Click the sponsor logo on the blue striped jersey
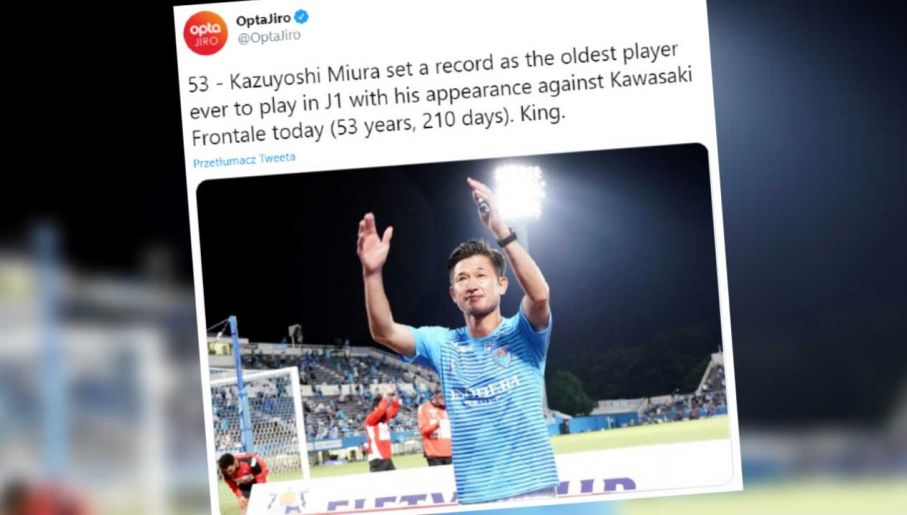This screenshot has width=907, height=515. coord(485,389)
